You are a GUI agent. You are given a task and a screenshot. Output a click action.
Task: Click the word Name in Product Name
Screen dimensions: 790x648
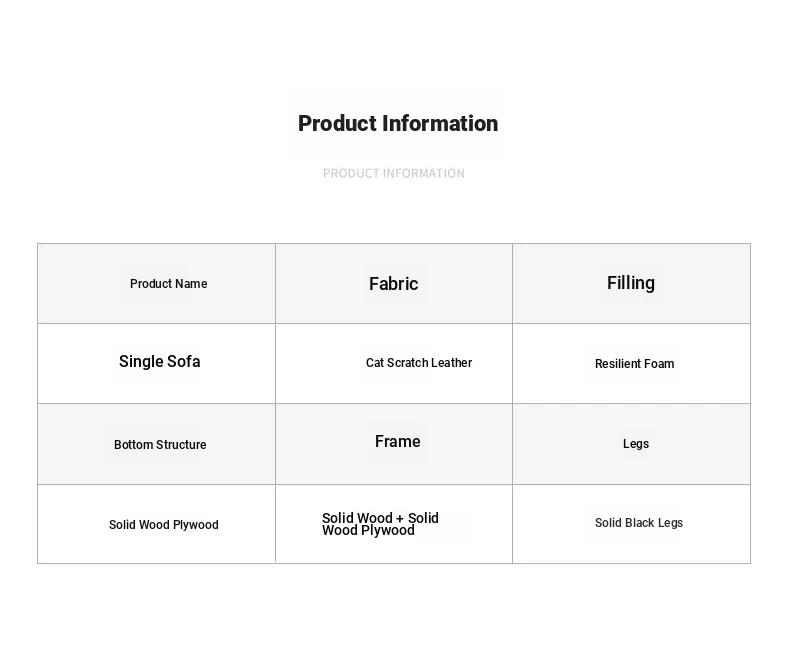[191, 284]
